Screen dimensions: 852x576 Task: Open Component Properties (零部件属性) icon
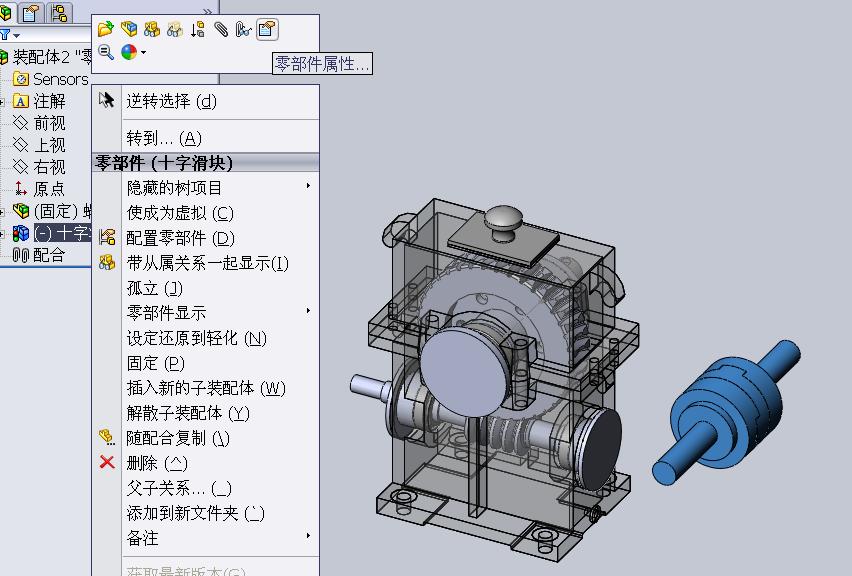pyautogui.click(x=267, y=29)
